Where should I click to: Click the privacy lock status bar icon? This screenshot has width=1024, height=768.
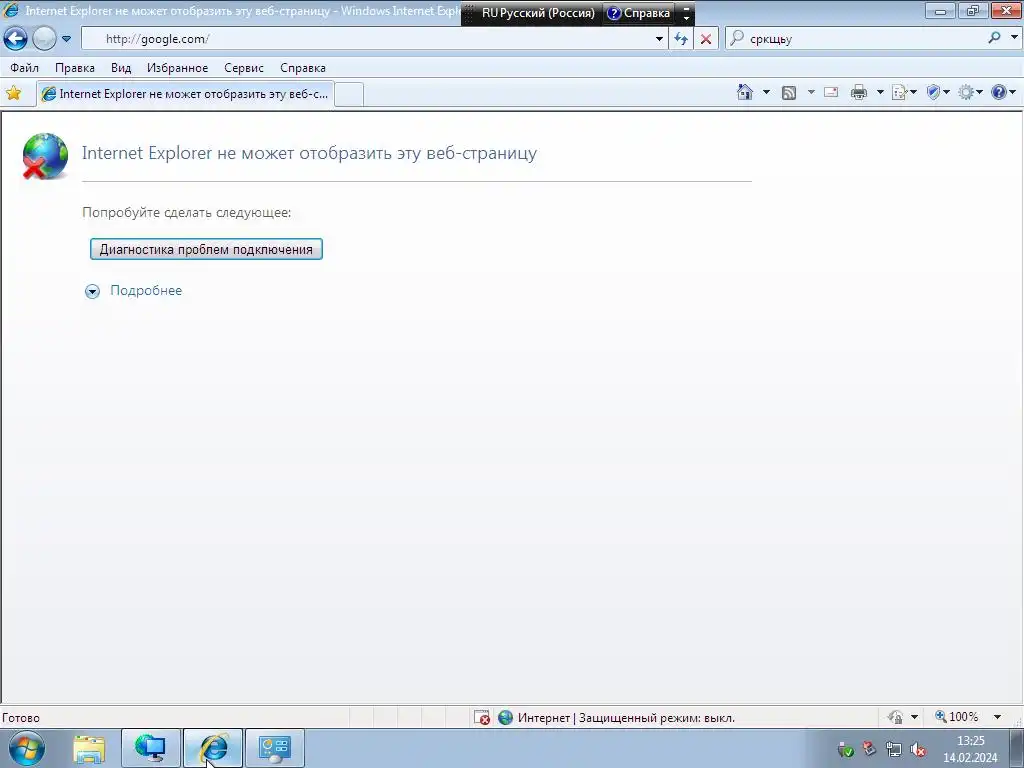point(896,717)
